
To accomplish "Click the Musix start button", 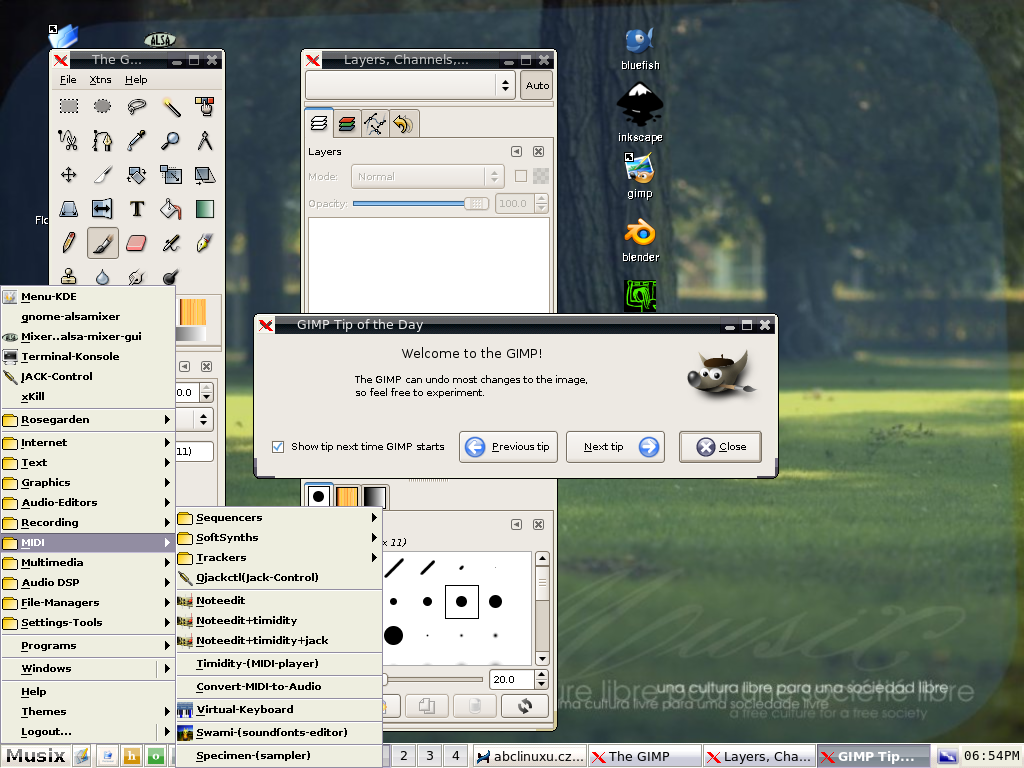I will point(36,756).
